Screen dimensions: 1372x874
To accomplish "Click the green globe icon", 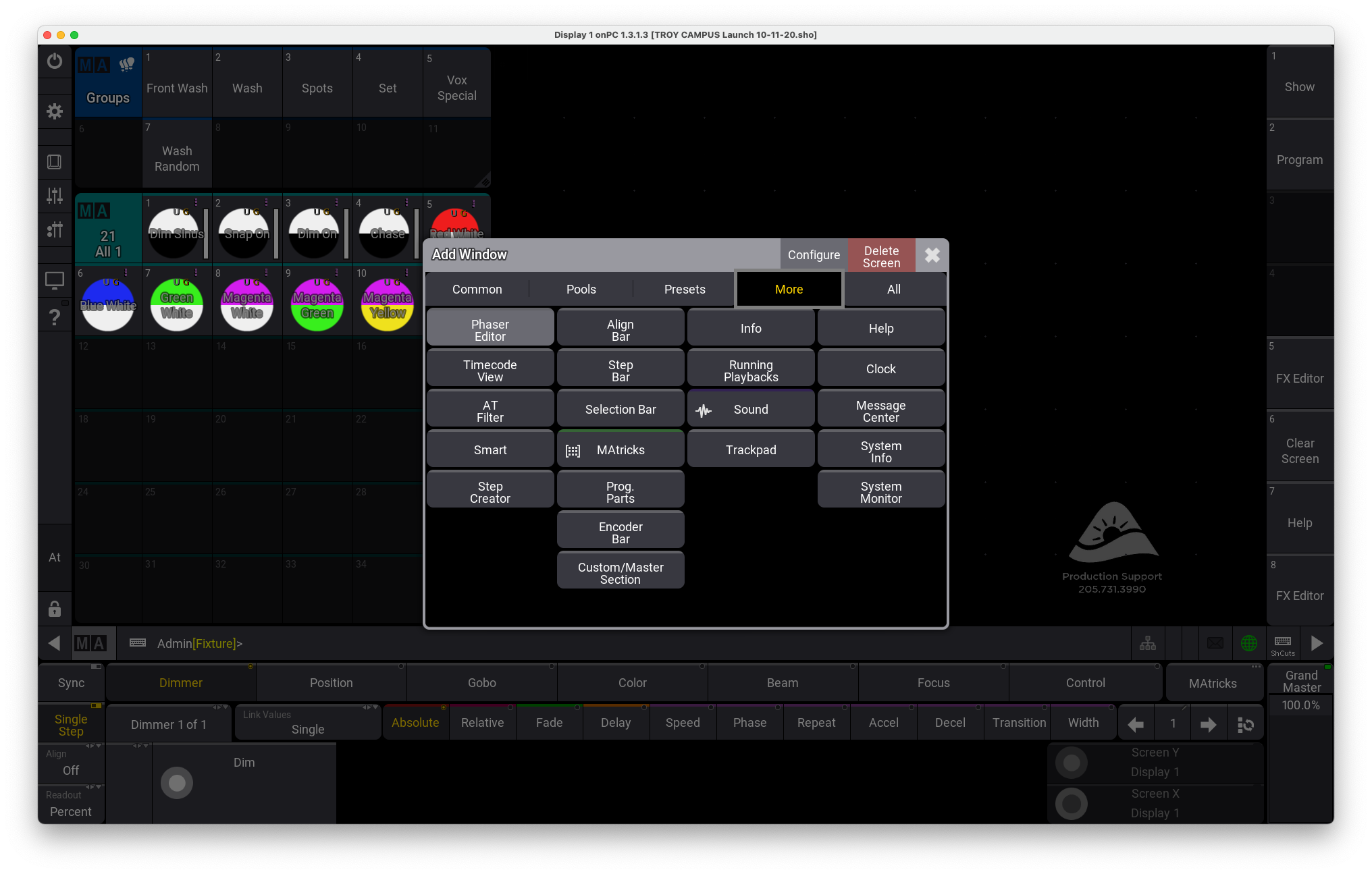I will [1249, 643].
